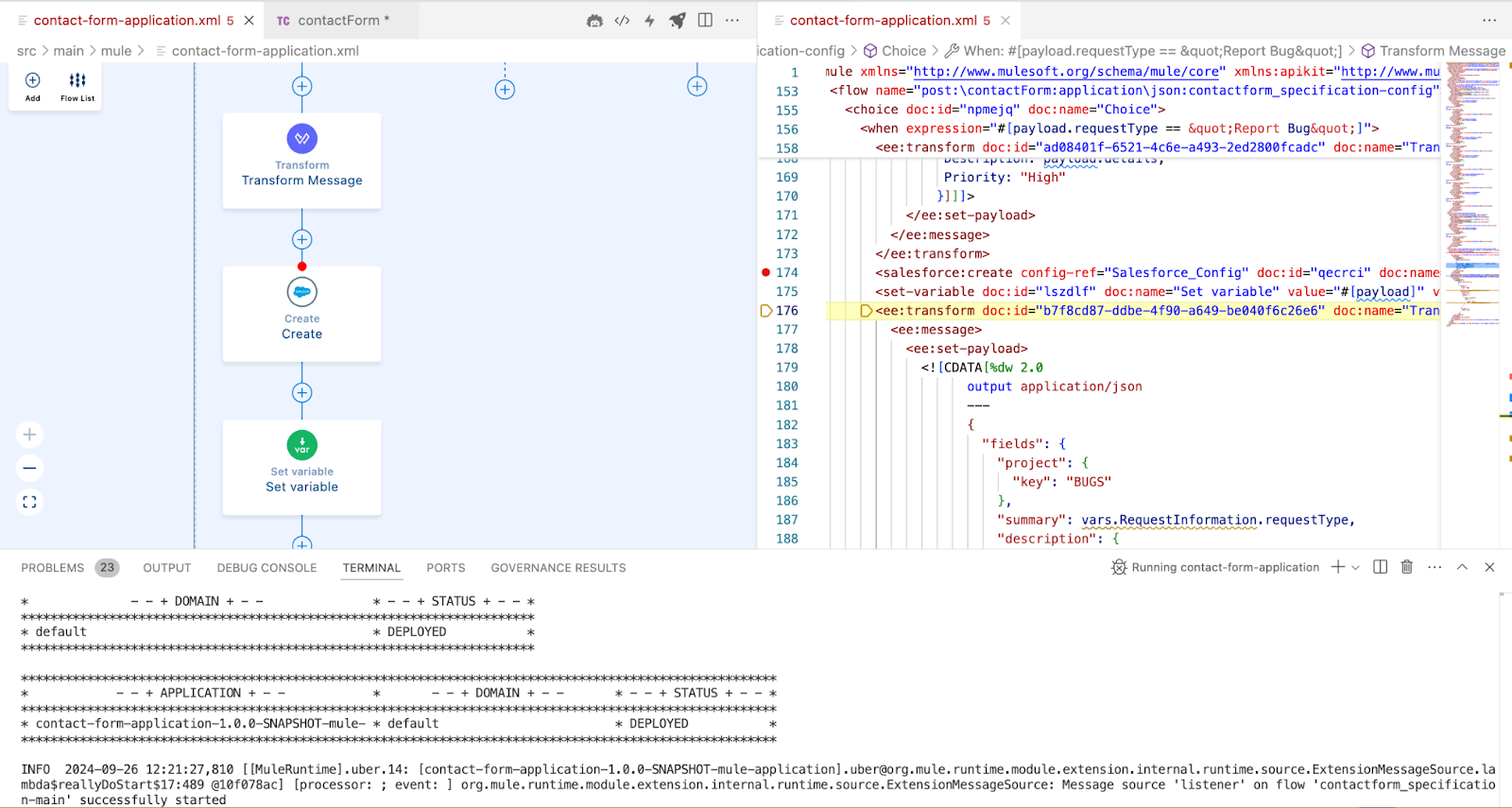
Task: Click line number 183 in gutter
Action: (787, 444)
